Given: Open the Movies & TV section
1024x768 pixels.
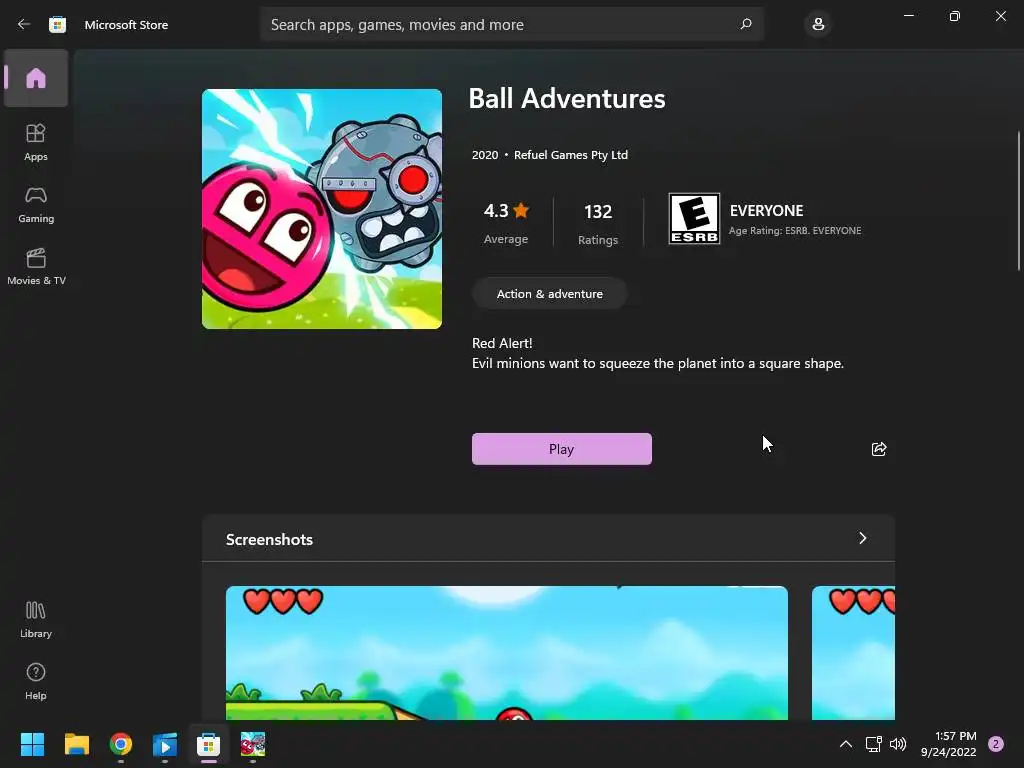Looking at the screenshot, I should point(36,266).
